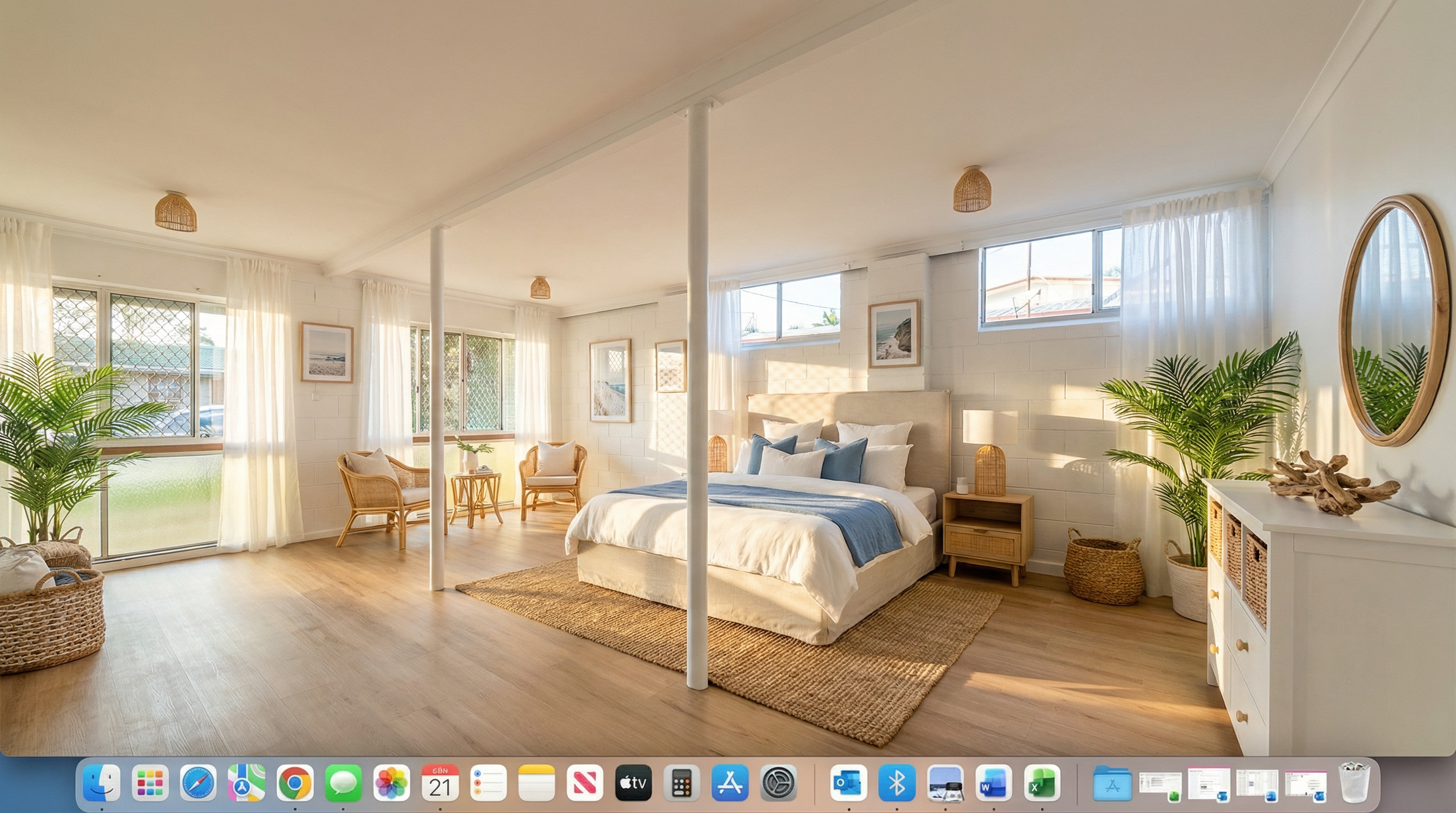Launch the Photos app
This screenshot has height=813, width=1456.
[x=392, y=783]
